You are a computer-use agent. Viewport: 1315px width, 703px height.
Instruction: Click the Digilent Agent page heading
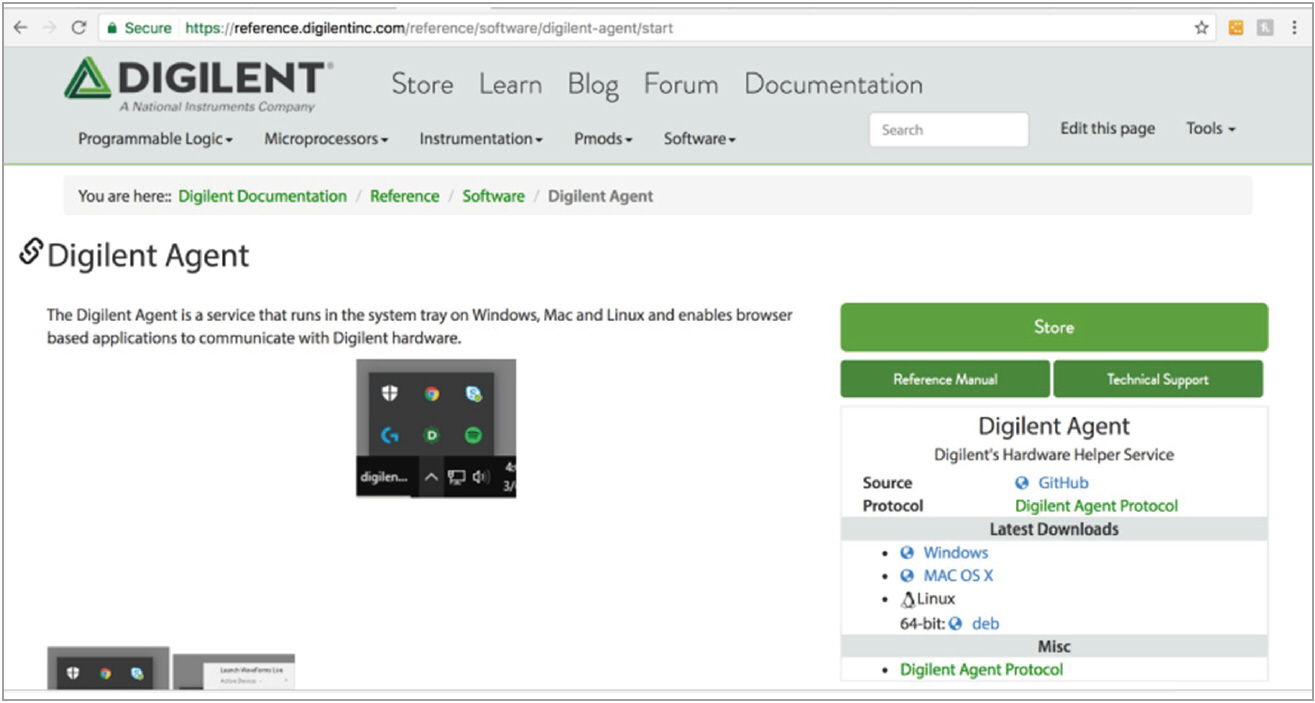tap(148, 256)
